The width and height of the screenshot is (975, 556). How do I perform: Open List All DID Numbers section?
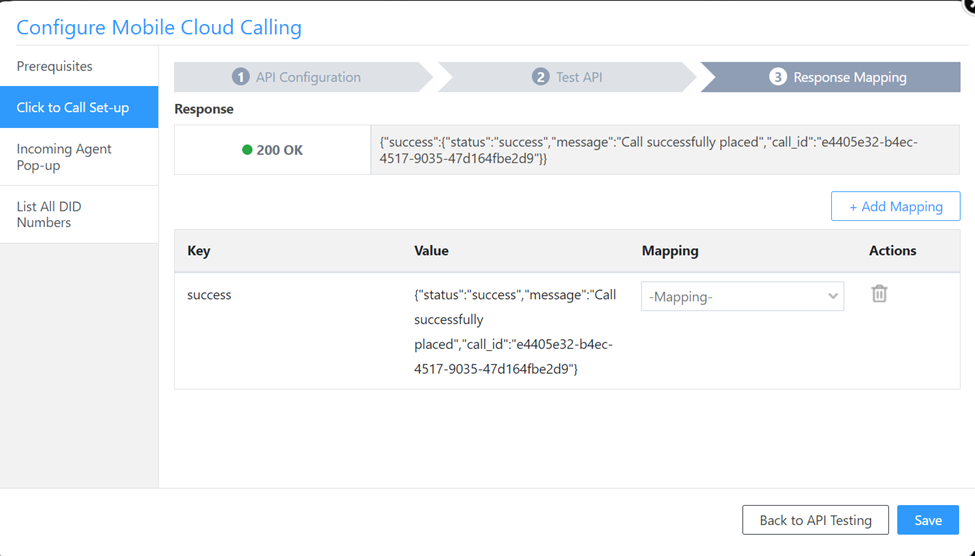coord(49,214)
